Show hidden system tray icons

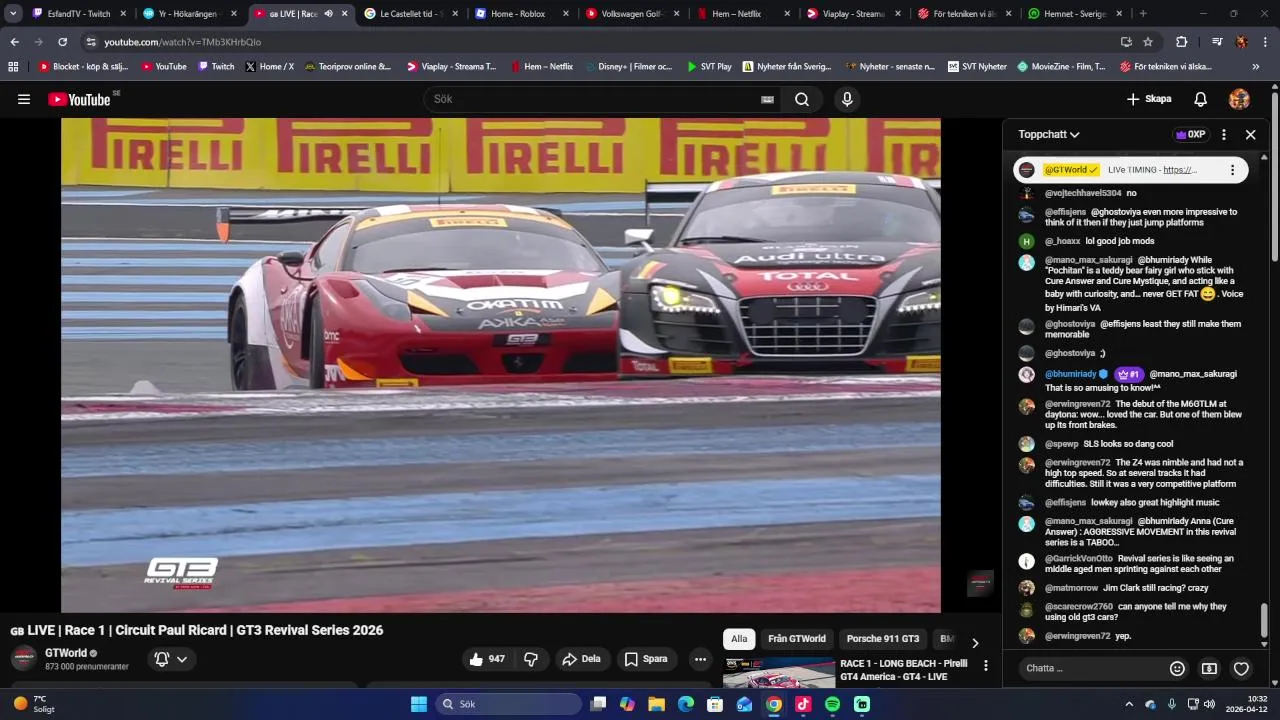coord(1129,704)
